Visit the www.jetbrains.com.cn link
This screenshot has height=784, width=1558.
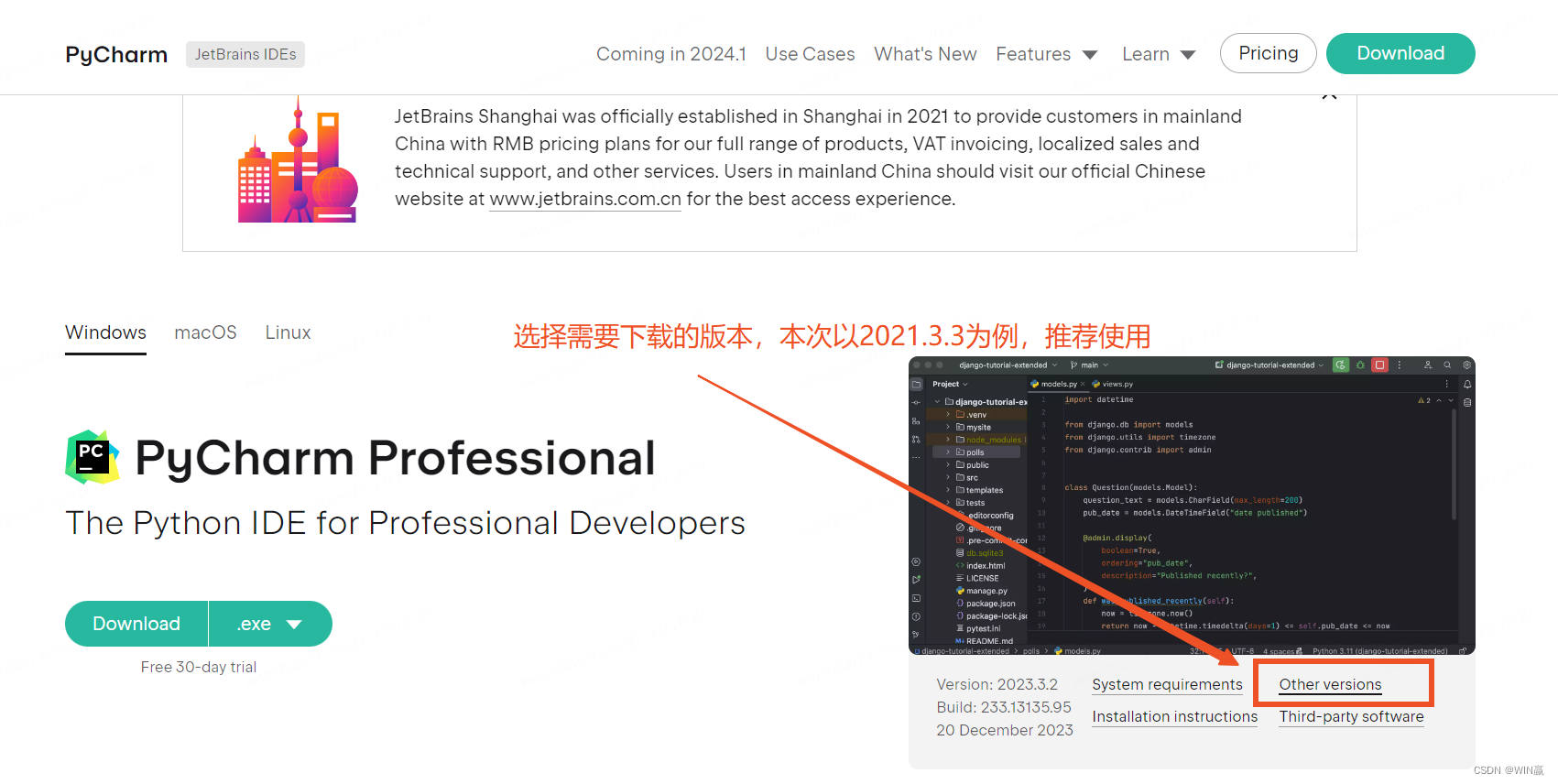click(x=585, y=199)
